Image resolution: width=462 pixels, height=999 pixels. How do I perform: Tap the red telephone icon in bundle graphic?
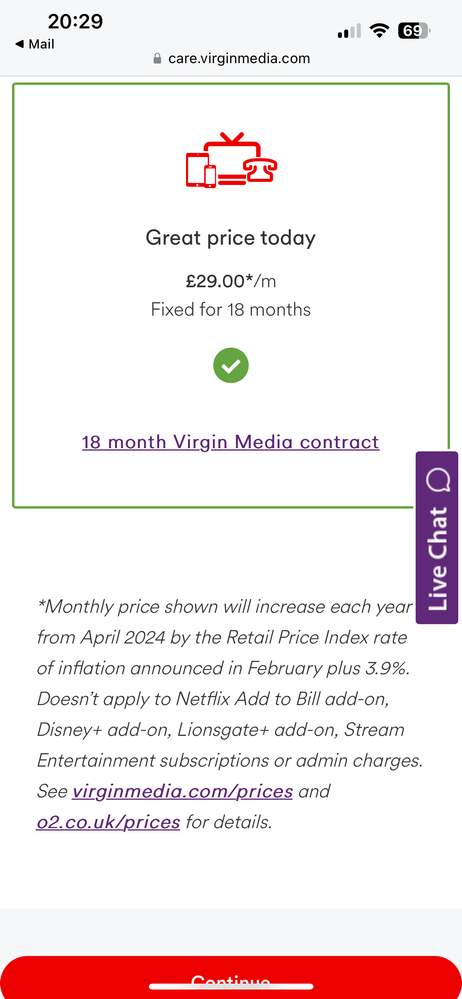pyautogui.click(x=261, y=168)
